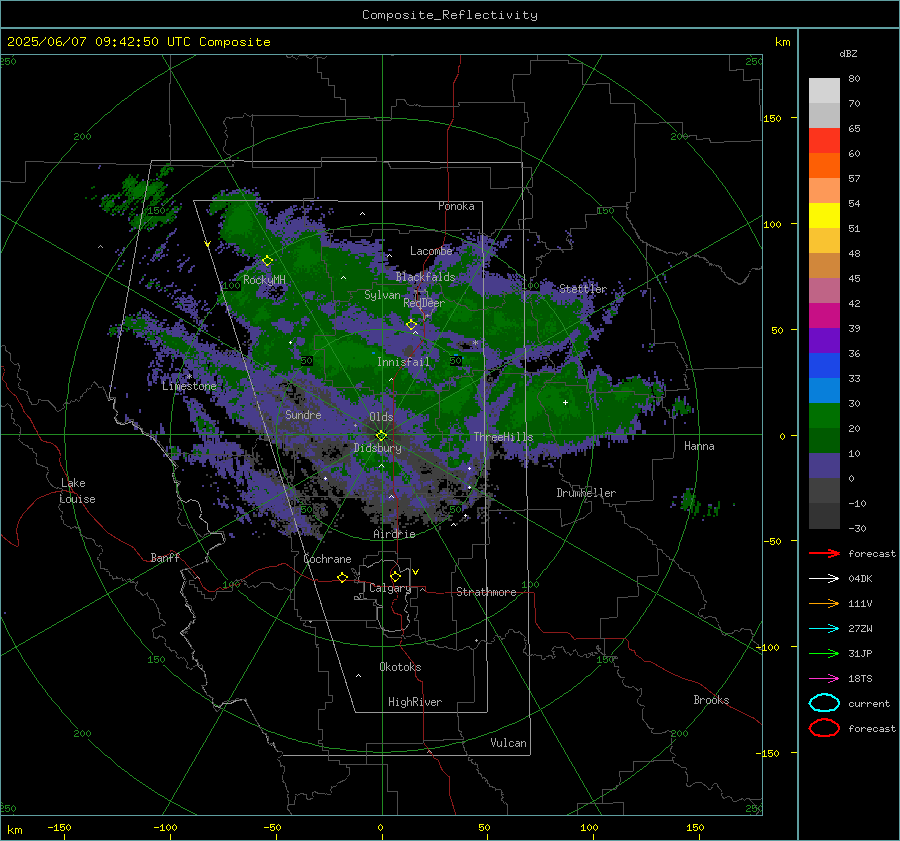The width and height of the screenshot is (900, 841).
Task: Click the Calgary city label
Action: [390, 588]
